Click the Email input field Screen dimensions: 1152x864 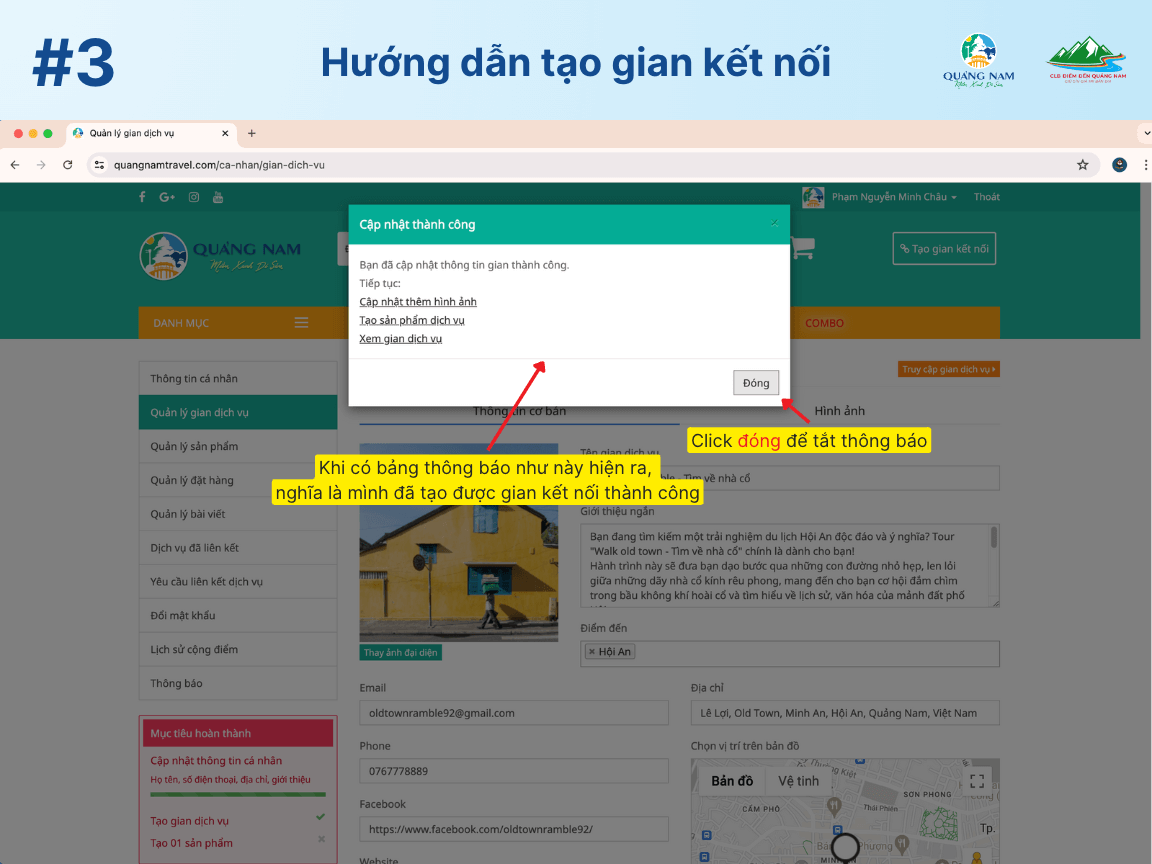[x=514, y=713]
